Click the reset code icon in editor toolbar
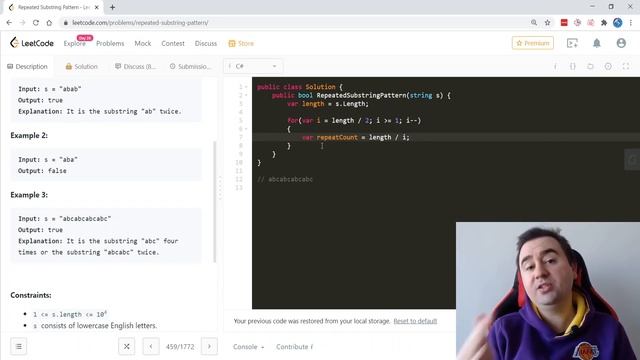 (x=590, y=67)
